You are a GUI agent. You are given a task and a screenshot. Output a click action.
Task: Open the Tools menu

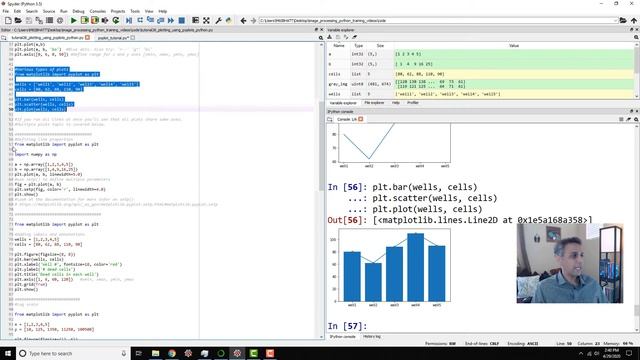click(x=135, y=11)
